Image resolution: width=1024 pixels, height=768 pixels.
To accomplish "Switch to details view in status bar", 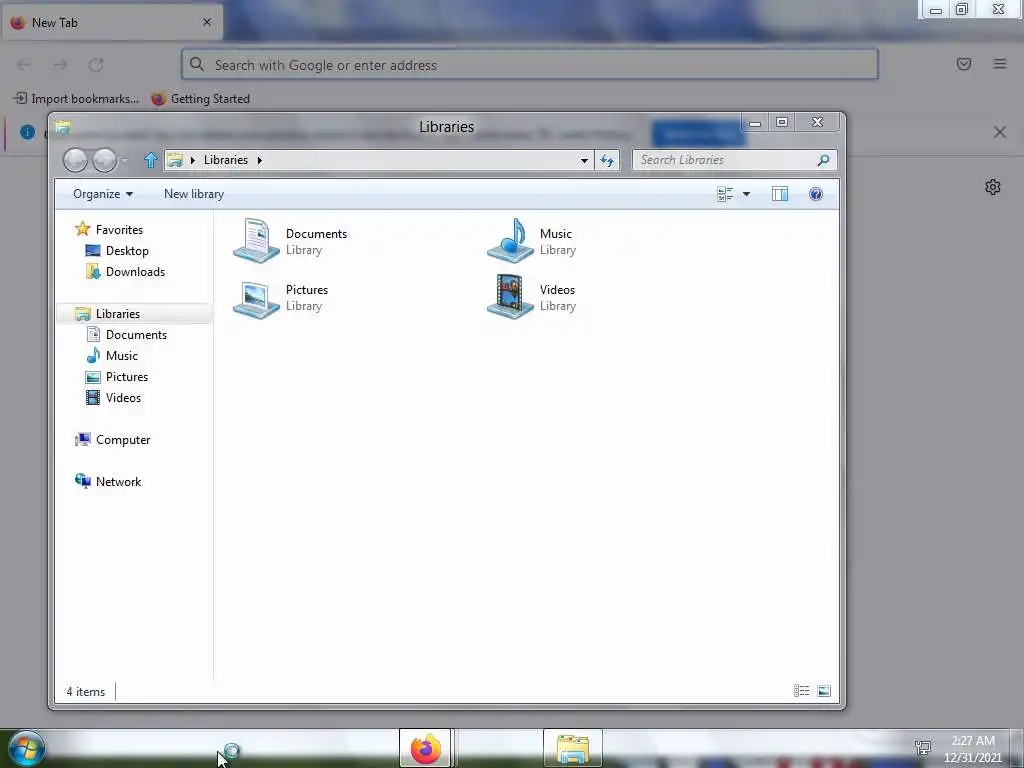I will point(801,691).
